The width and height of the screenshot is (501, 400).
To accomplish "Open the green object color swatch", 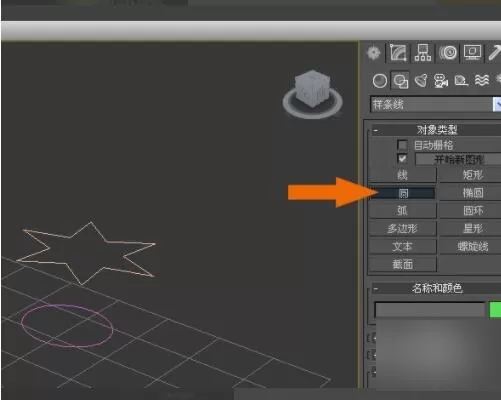I will click(495, 310).
